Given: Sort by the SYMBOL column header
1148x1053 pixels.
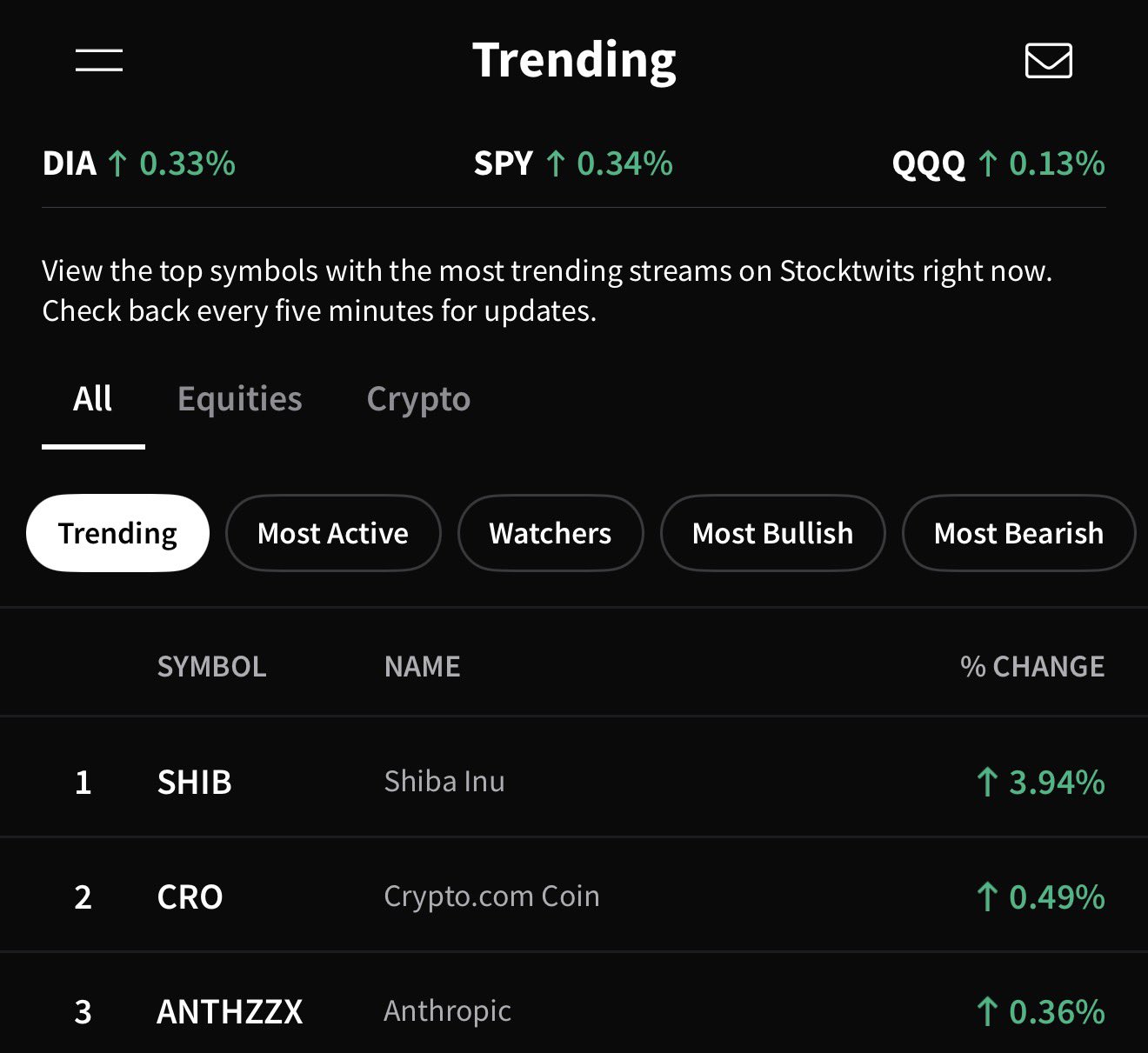Looking at the screenshot, I should tap(211, 667).
